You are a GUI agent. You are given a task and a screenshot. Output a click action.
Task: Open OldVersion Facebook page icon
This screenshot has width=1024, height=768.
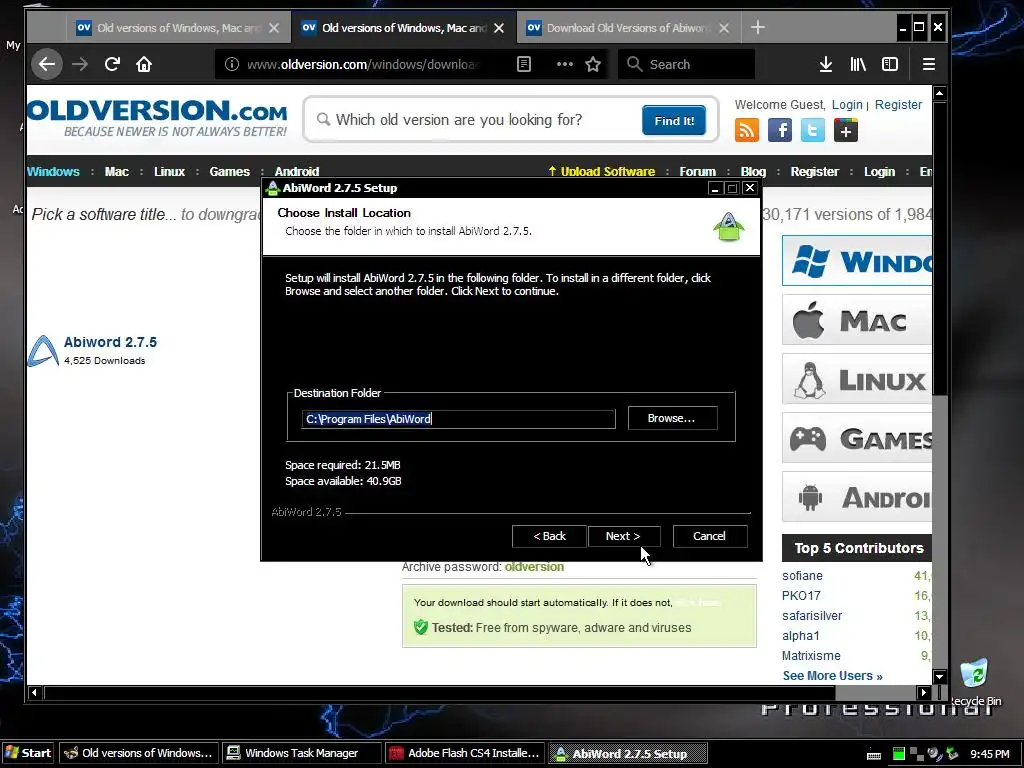(x=780, y=131)
